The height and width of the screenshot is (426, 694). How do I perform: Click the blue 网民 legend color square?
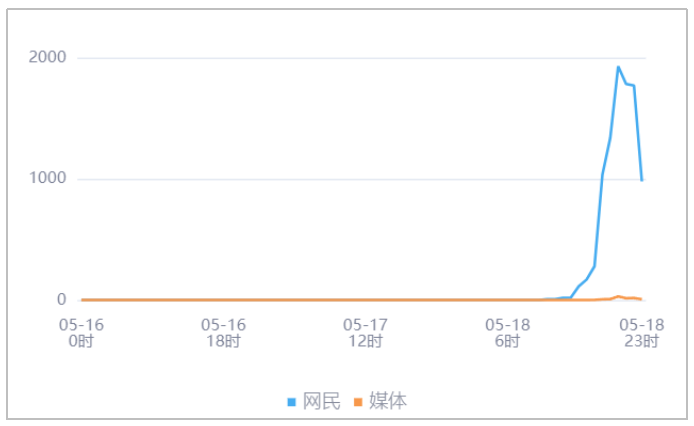point(292,402)
